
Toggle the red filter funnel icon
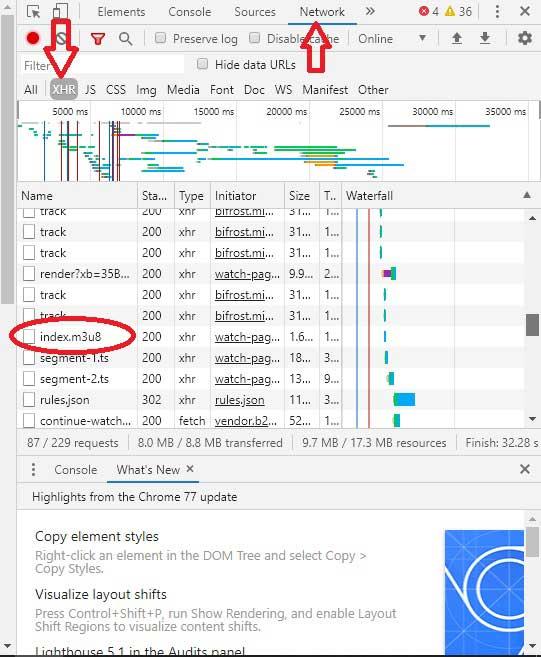coord(98,39)
